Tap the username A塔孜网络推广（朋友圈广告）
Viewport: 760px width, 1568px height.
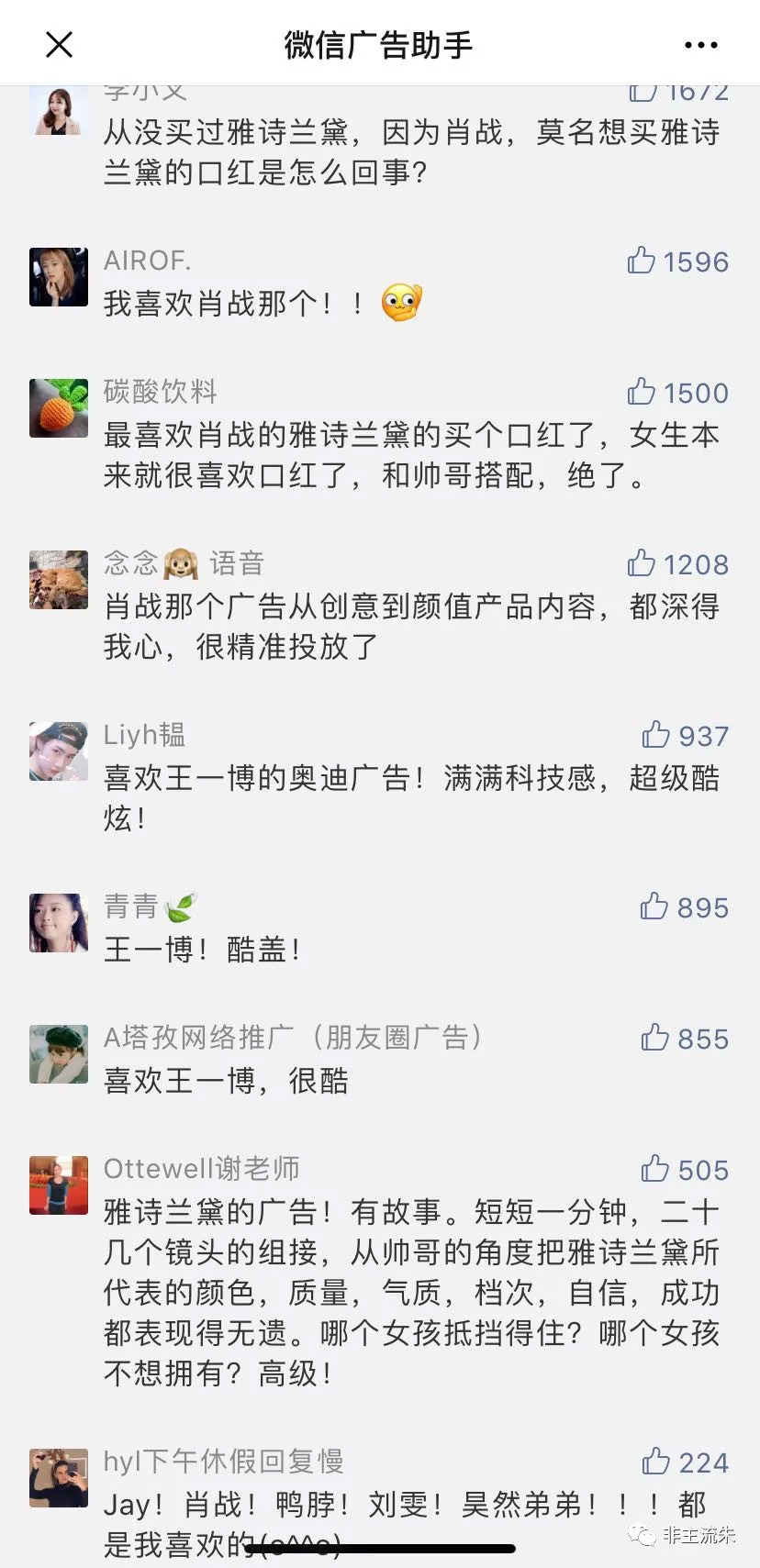(x=293, y=1038)
